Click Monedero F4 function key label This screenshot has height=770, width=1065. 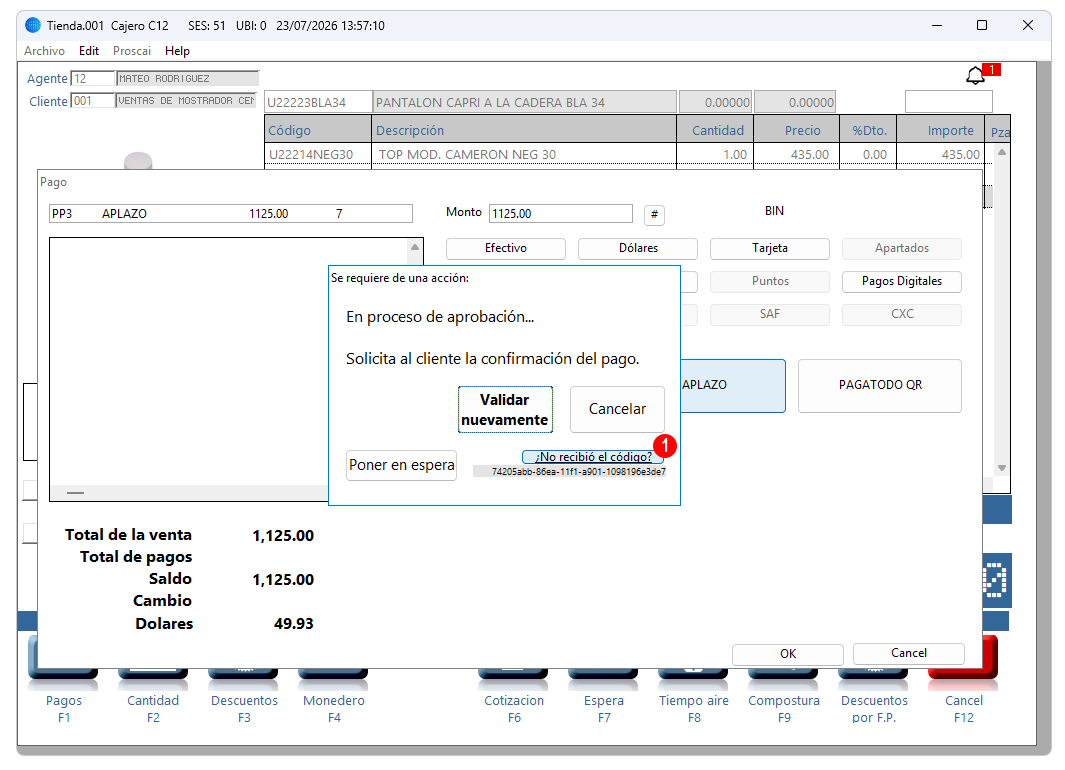click(x=333, y=709)
